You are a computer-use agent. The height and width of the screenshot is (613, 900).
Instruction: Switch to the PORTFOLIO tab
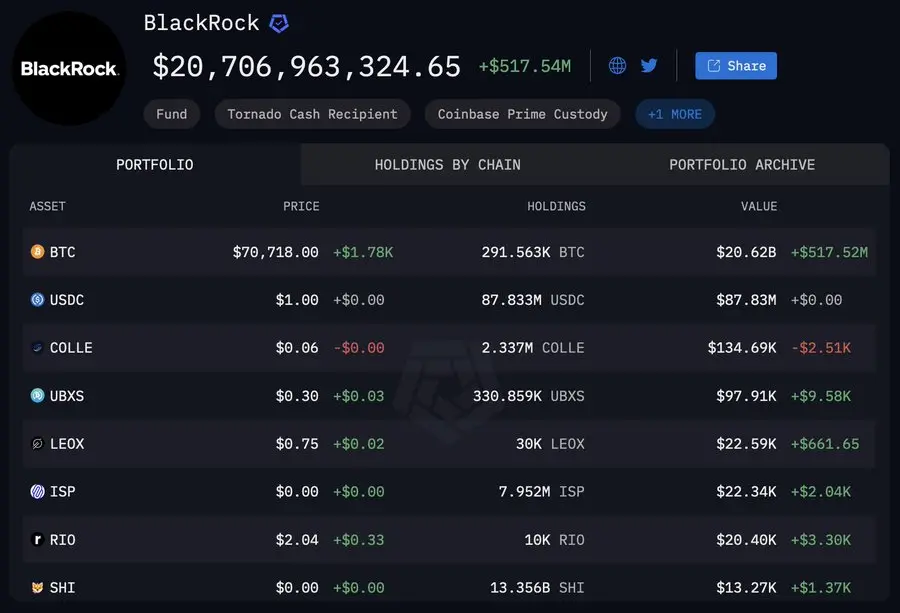point(155,165)
